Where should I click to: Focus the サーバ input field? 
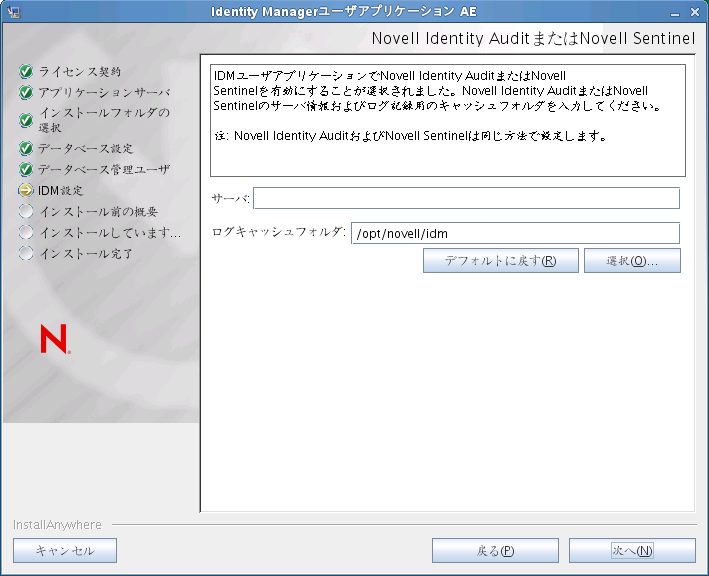pyautogui.click(x=466, y=198)
